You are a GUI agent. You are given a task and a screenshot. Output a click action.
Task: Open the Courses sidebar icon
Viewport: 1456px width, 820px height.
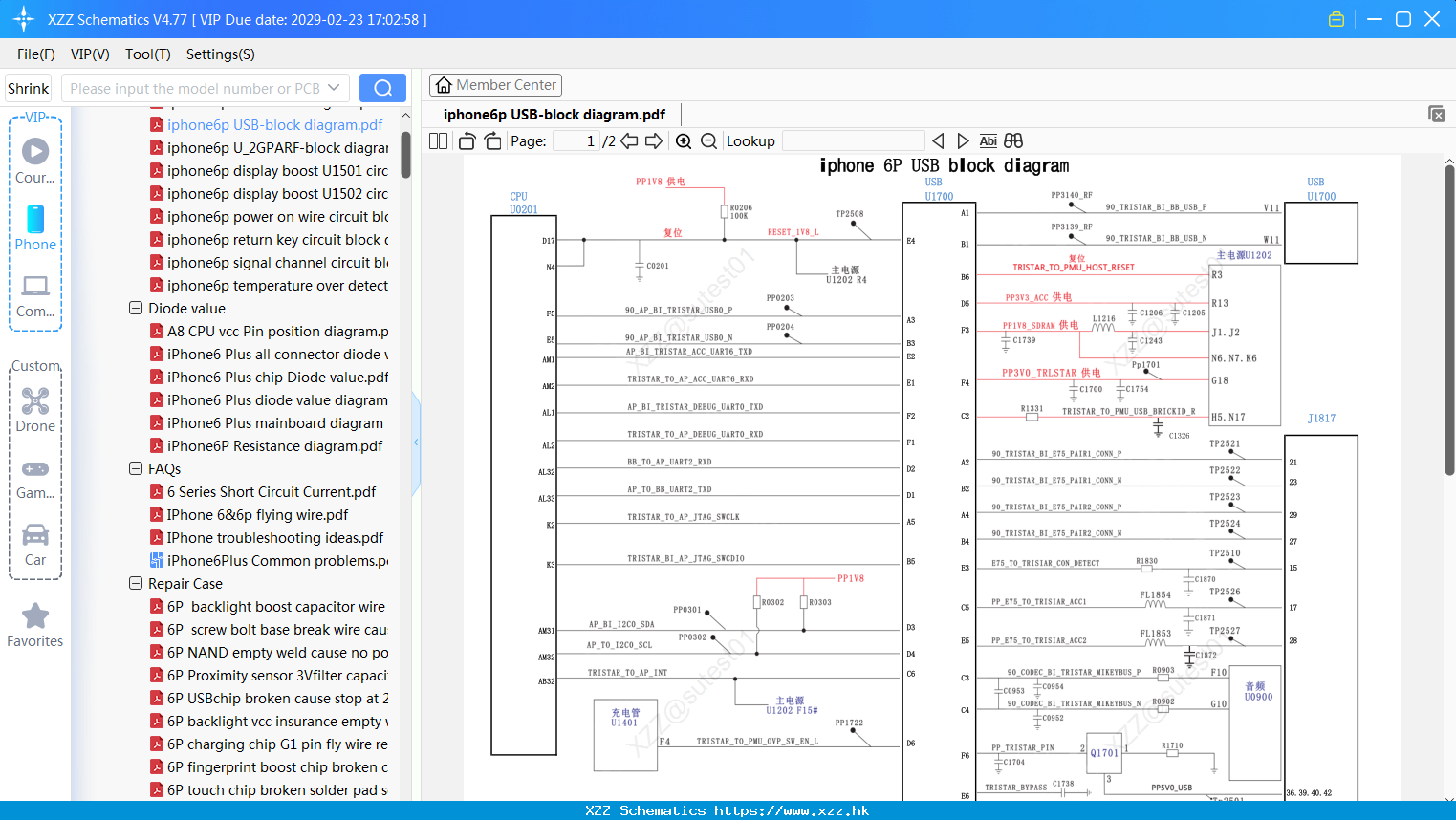(35, 161)
